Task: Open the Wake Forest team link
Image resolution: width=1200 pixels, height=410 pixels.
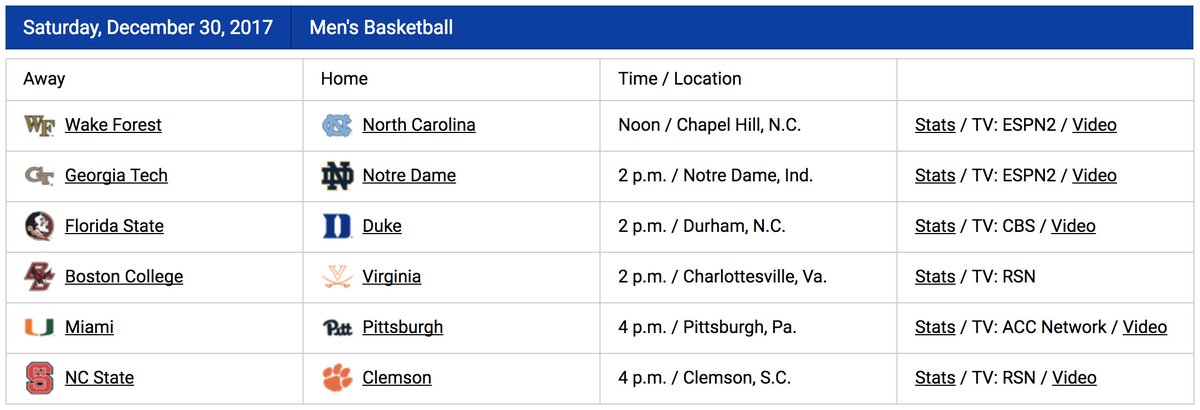Action: (113, 125)
